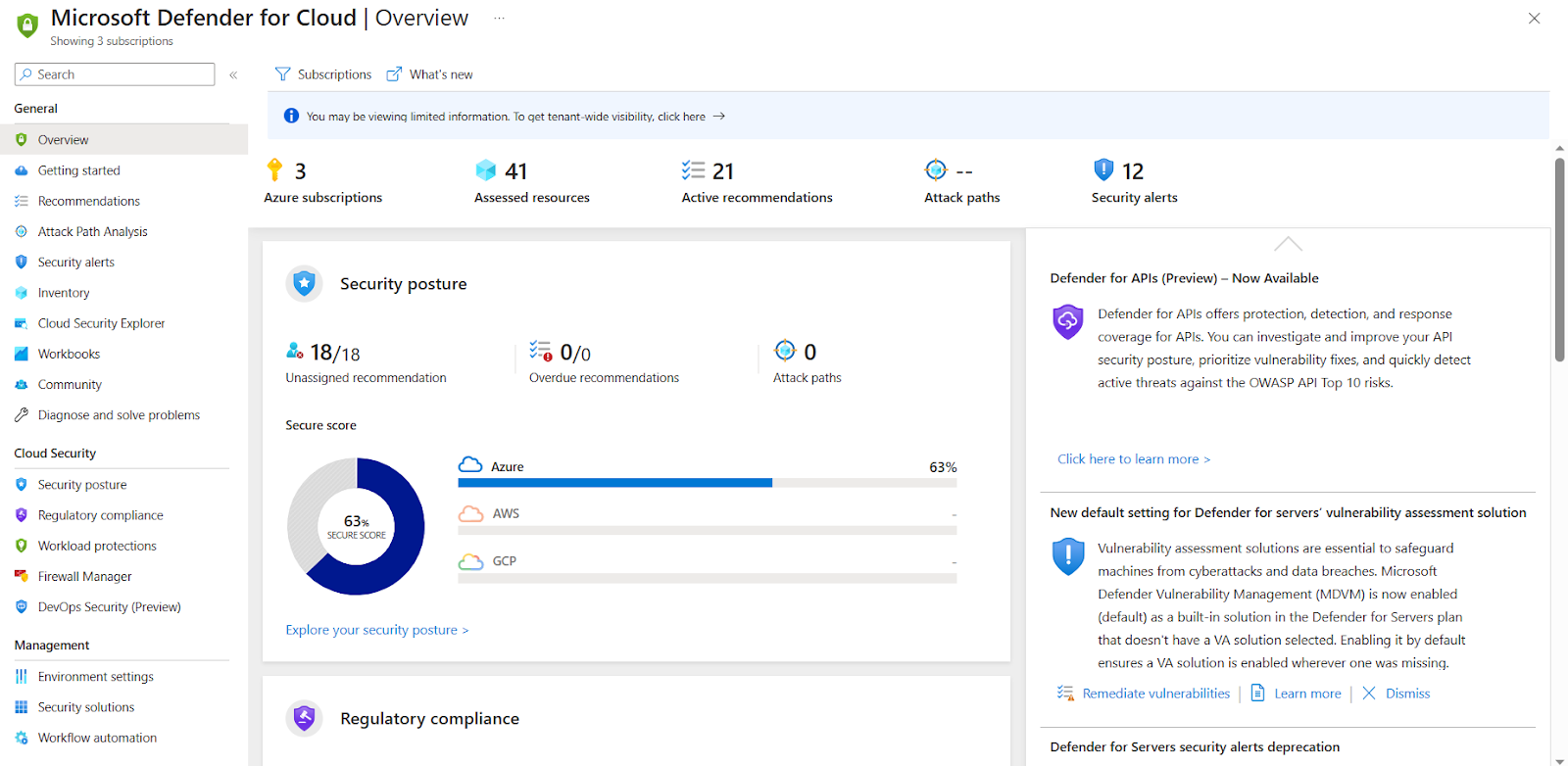Close the Defender for Cloud blade
This screenshot has width=1568, height=766.
click(x=1535, y=19)
